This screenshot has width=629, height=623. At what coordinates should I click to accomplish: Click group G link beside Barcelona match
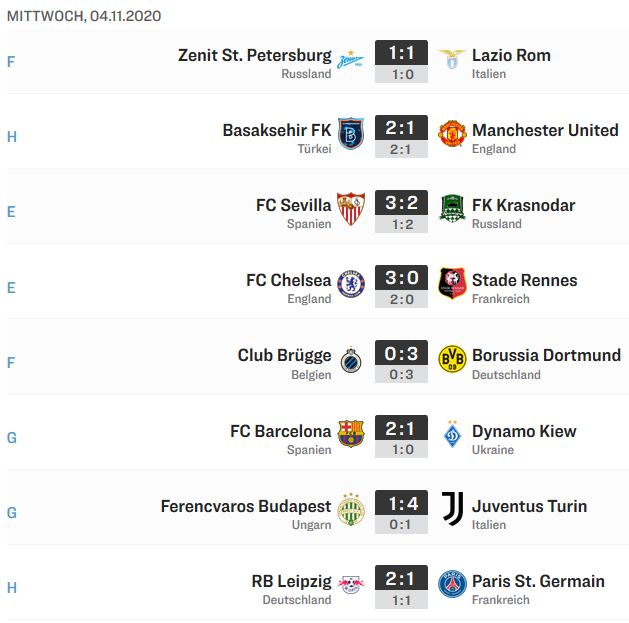click(12, 438)
